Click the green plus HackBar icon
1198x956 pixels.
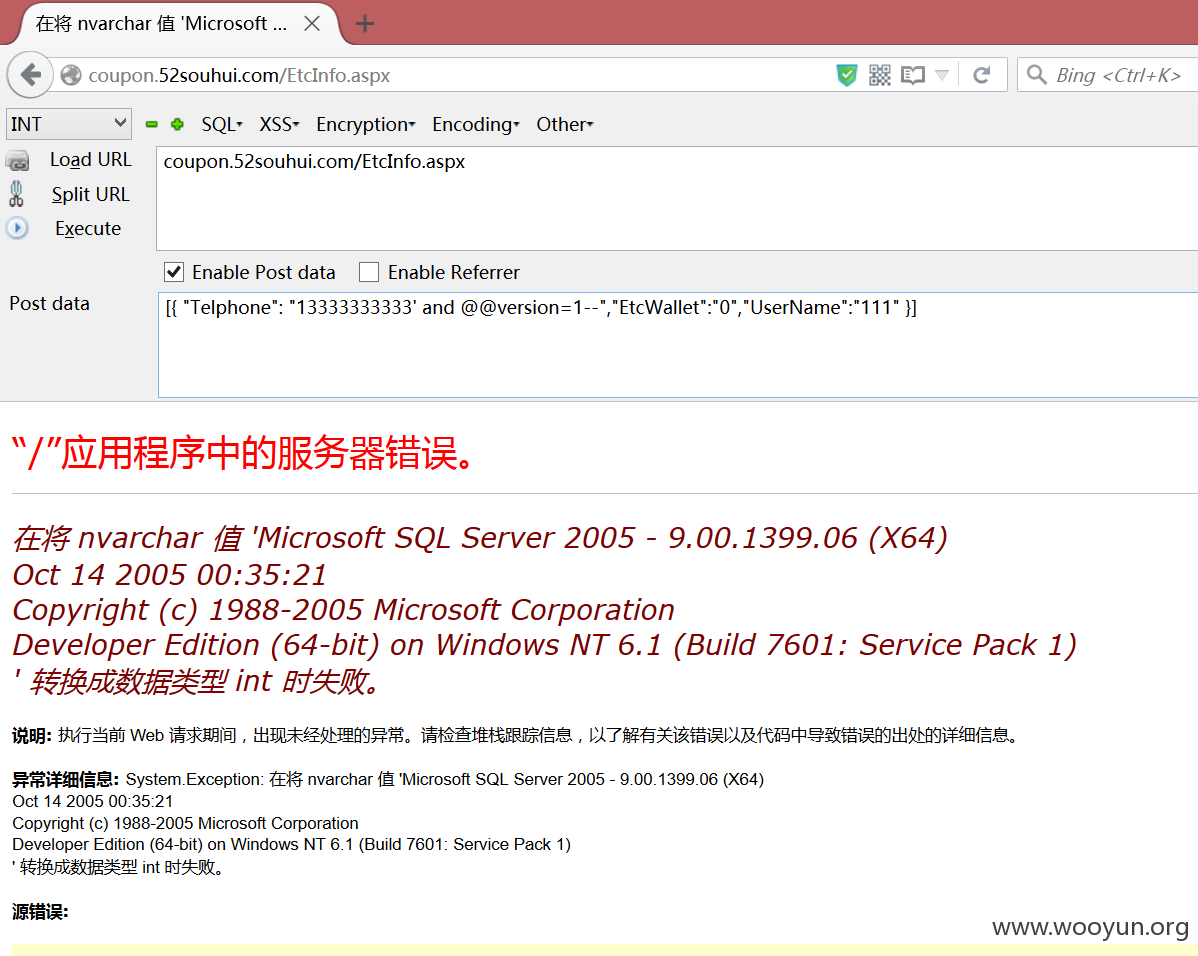tap(177, 125)
